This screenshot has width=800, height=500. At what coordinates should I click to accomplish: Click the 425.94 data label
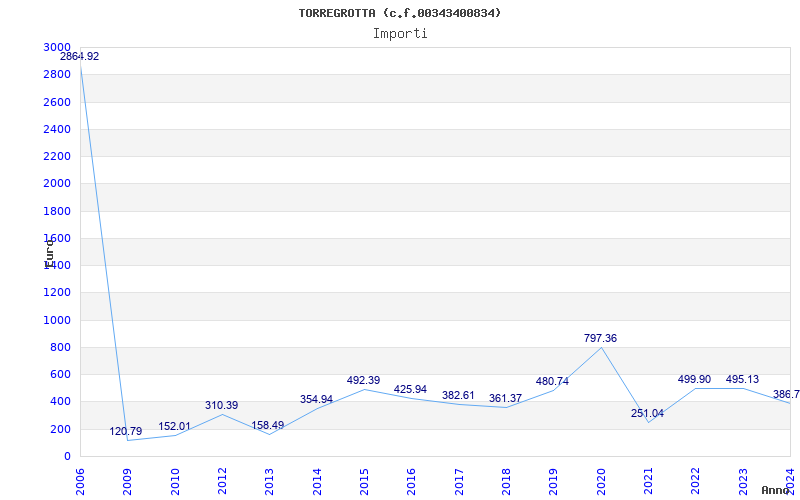[410, 390]
